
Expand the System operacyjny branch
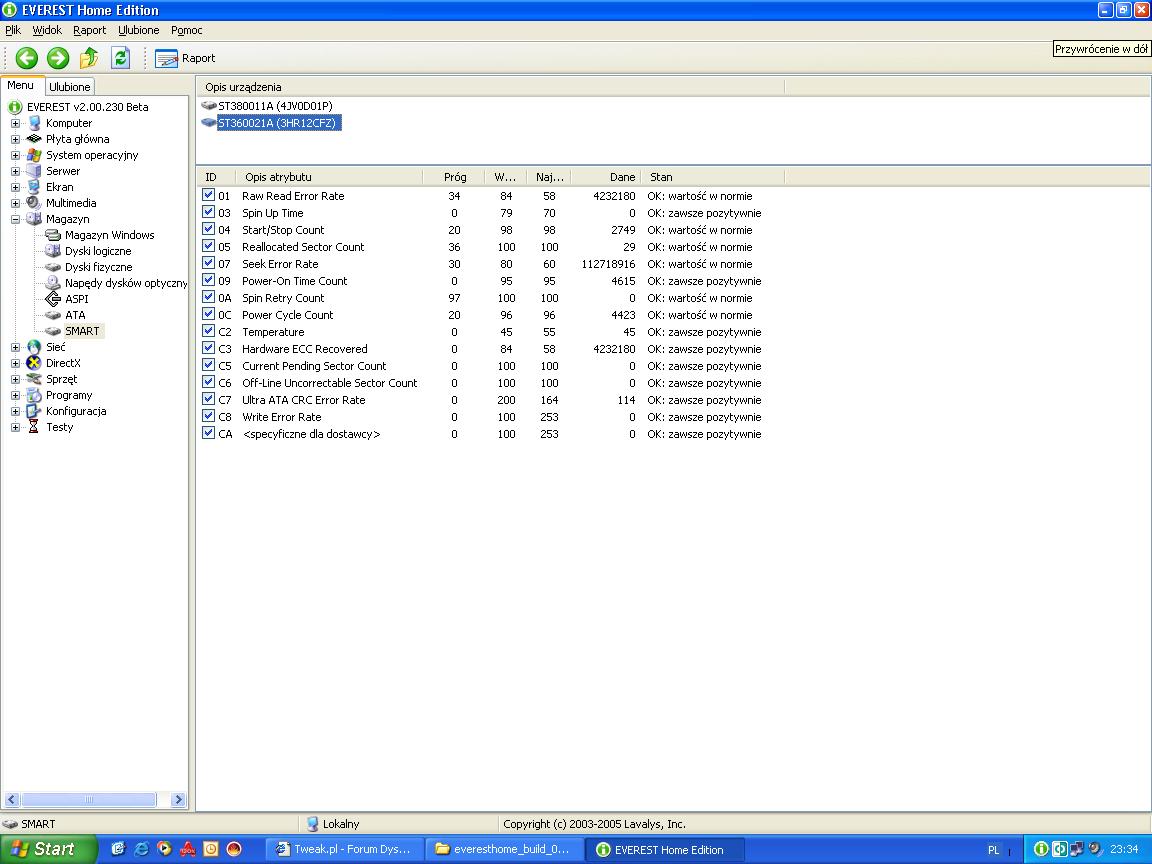[x=15, y=156]
